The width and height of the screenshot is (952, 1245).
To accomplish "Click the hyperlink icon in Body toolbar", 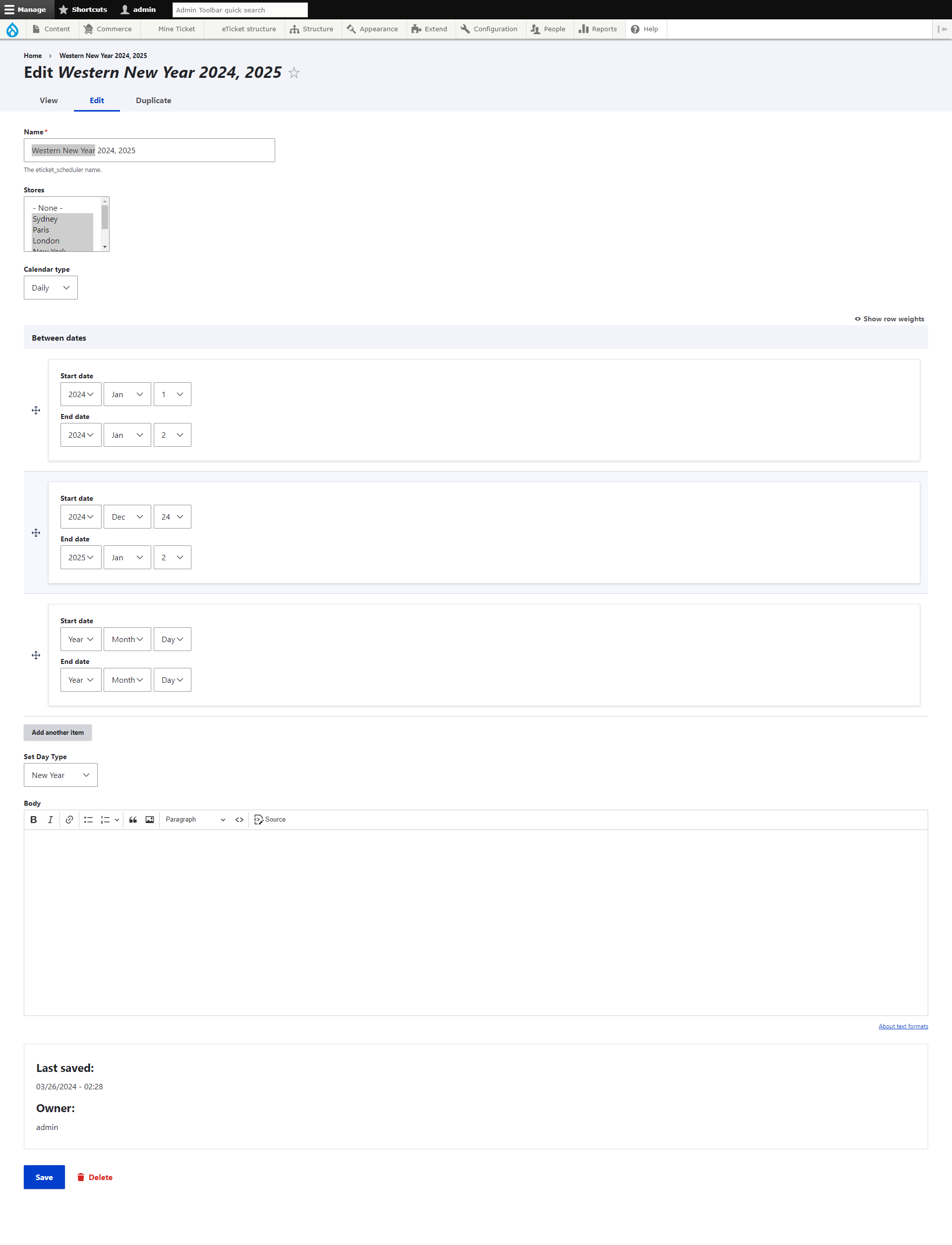I will pos(68,819).
